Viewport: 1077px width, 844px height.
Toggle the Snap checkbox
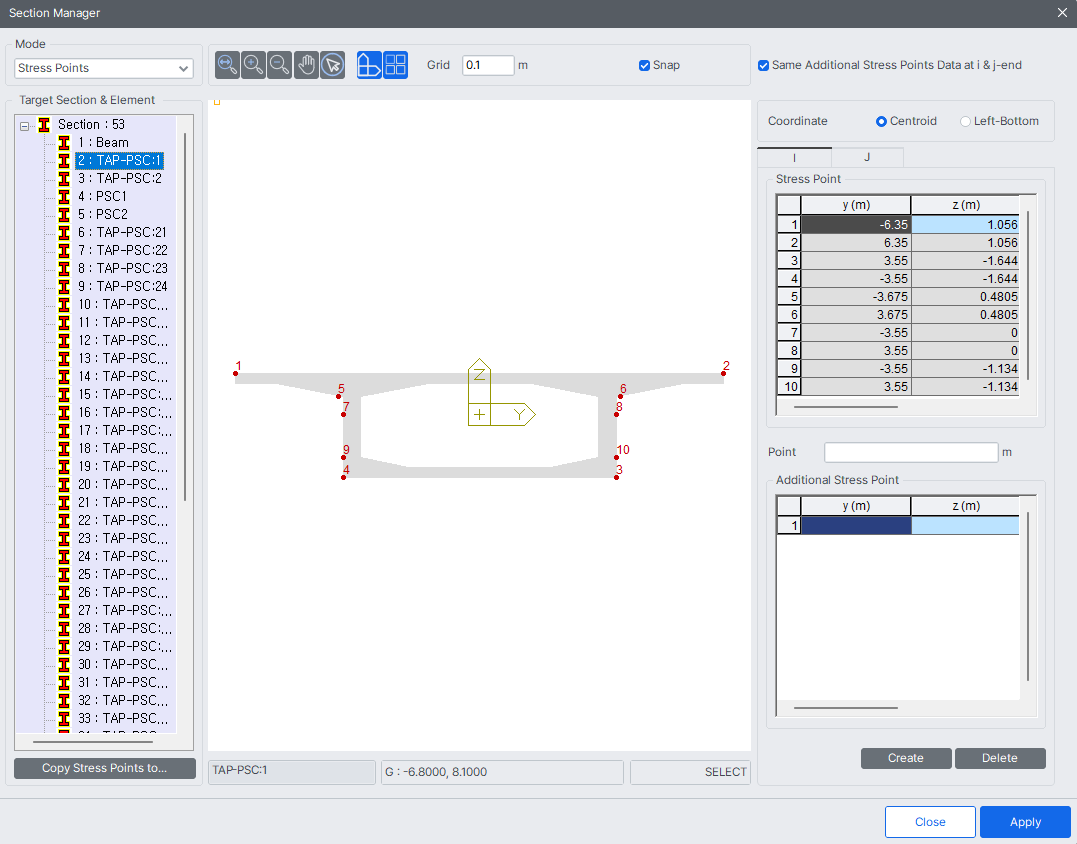644,65
